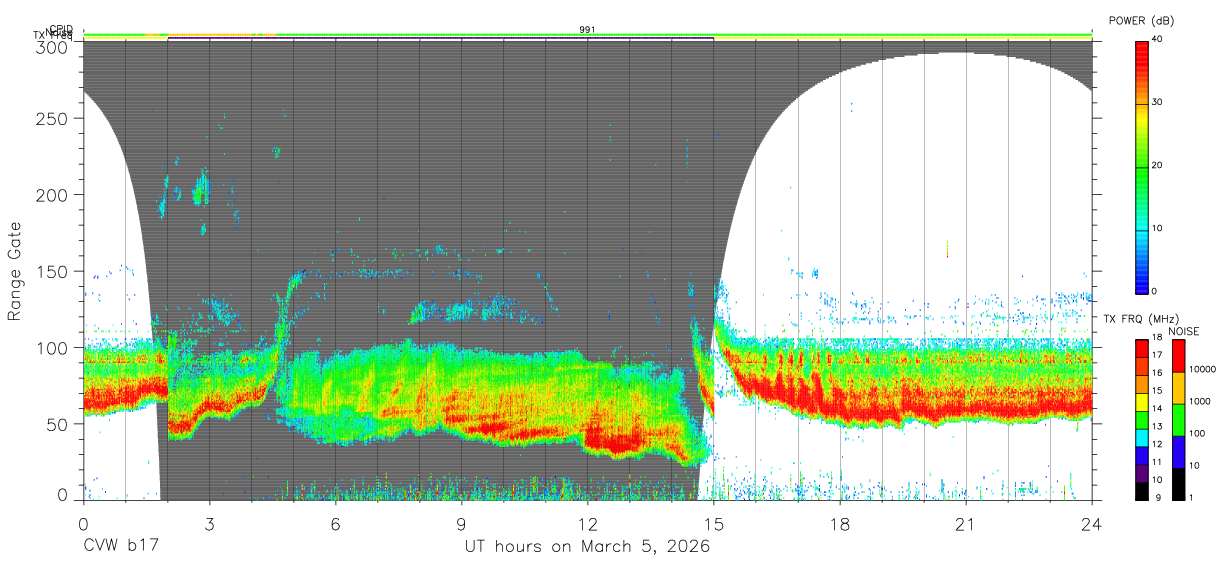Click the x-axis tick label '15'
The image size is (1228, 567).
coord(714,523)
